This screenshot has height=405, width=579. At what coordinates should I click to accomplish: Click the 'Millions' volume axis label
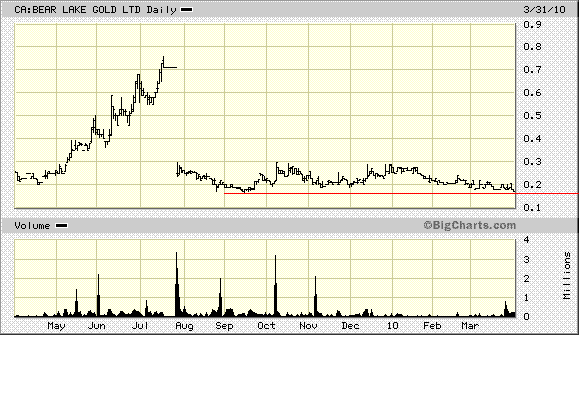[567, 275]
